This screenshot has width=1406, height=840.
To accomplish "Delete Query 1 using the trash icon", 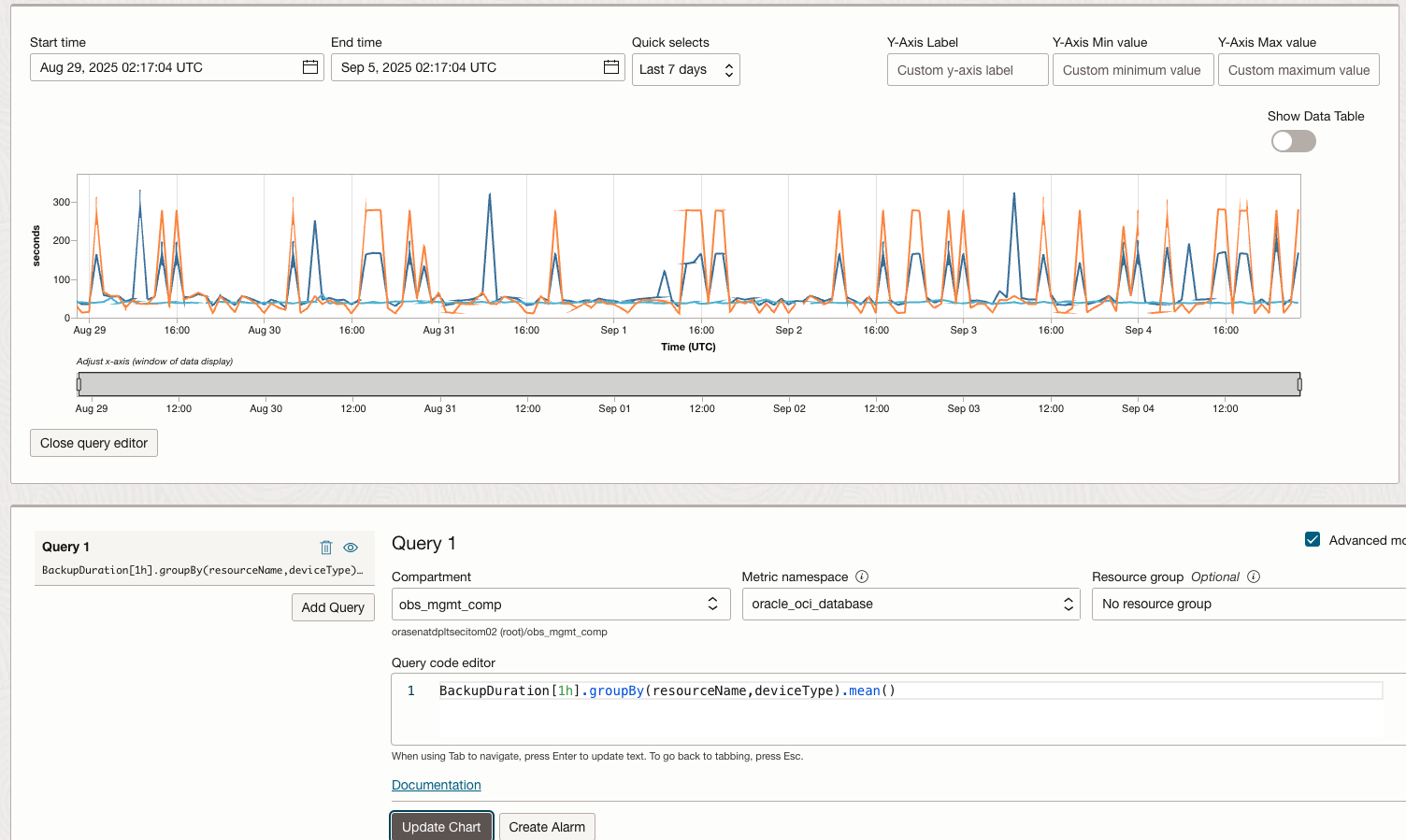I will click(x=325, y=547).
